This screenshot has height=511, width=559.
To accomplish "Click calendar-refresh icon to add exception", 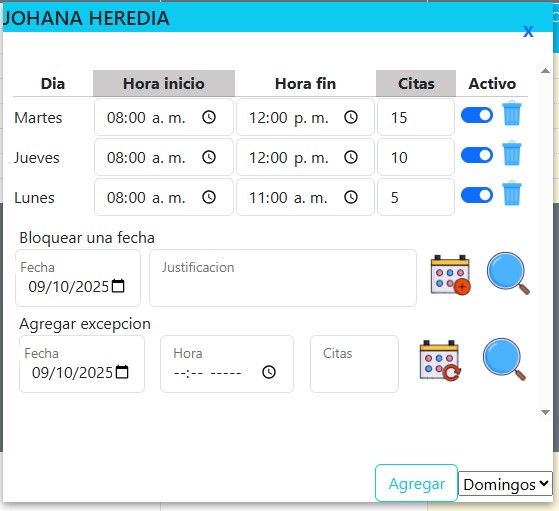I will coord(440,361).
